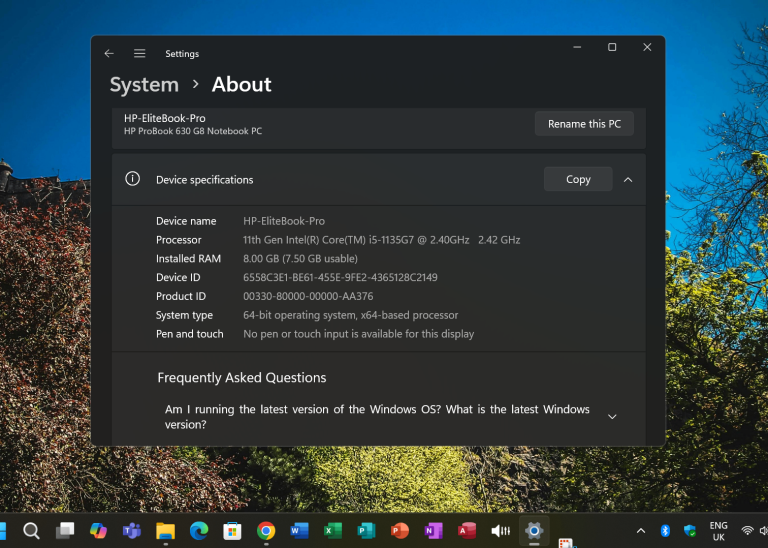Show hidden icons in the system tray
The width and height of the screenshot is (768, 548).
pyautogui.click(x=641, y=530)
